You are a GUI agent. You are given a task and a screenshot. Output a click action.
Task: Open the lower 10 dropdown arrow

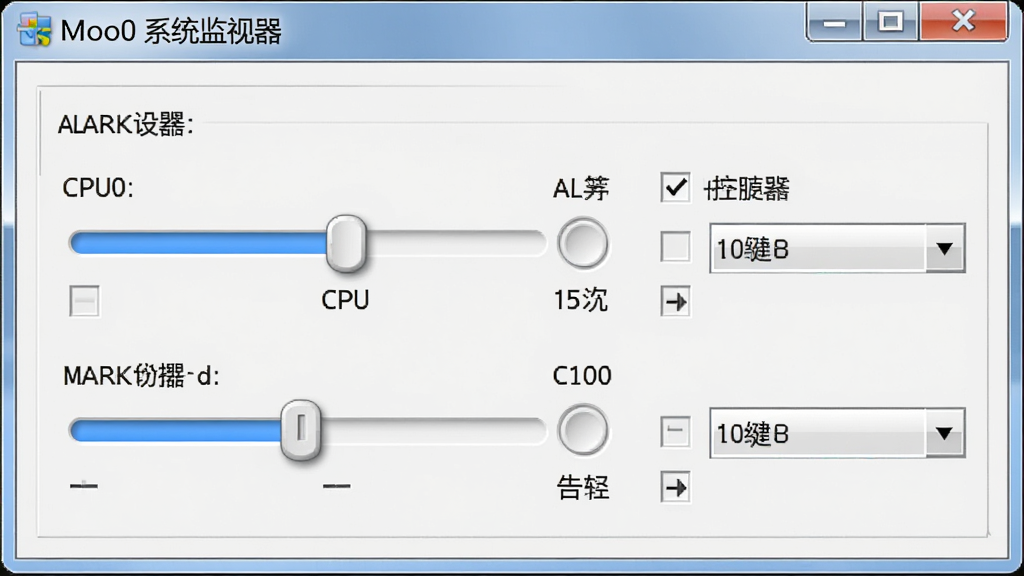coord(944,433)
